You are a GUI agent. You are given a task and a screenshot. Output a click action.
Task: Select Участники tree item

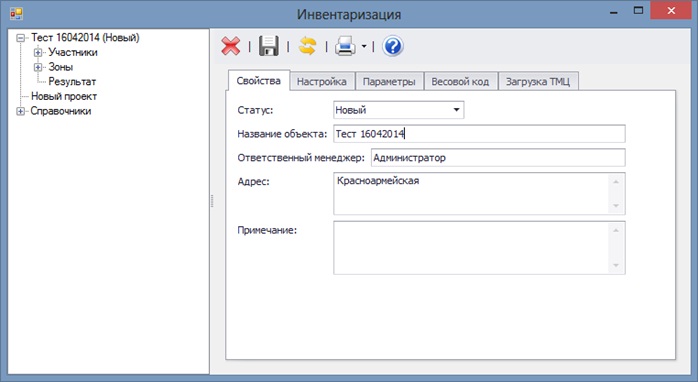(73, 53)
